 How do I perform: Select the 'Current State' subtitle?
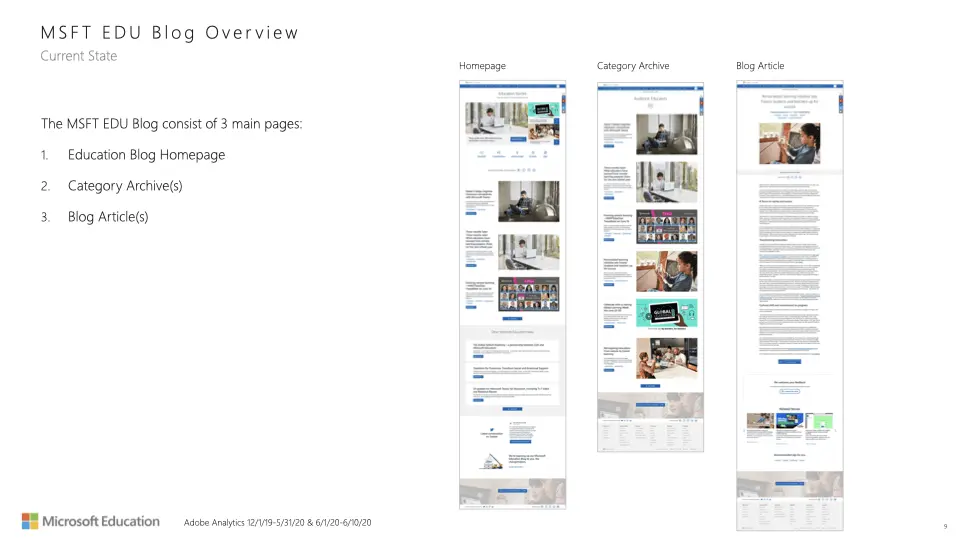click(78, 56)
